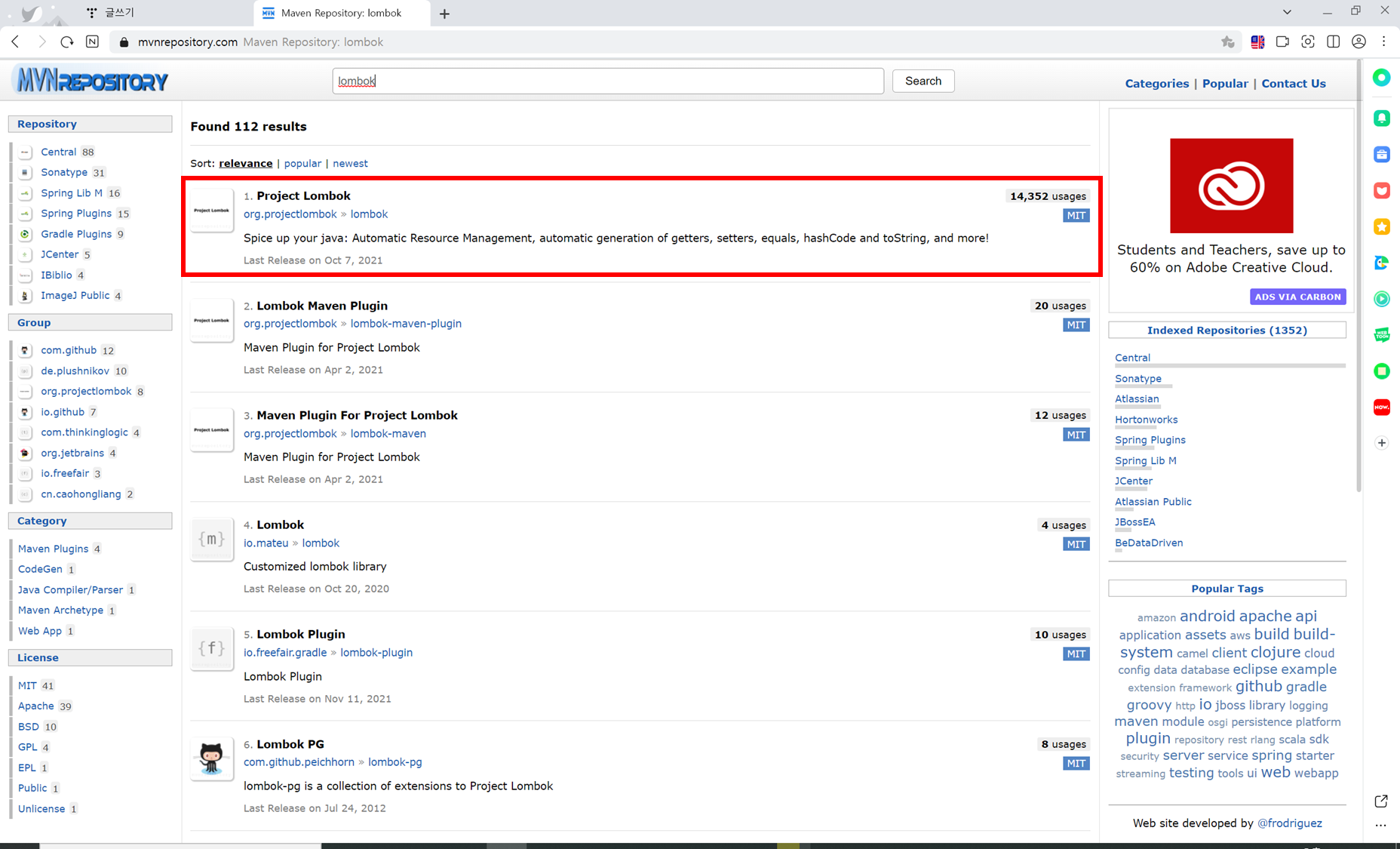Click the red pocket sidebar icon
1400x849 pixels.
[1381, 190]
